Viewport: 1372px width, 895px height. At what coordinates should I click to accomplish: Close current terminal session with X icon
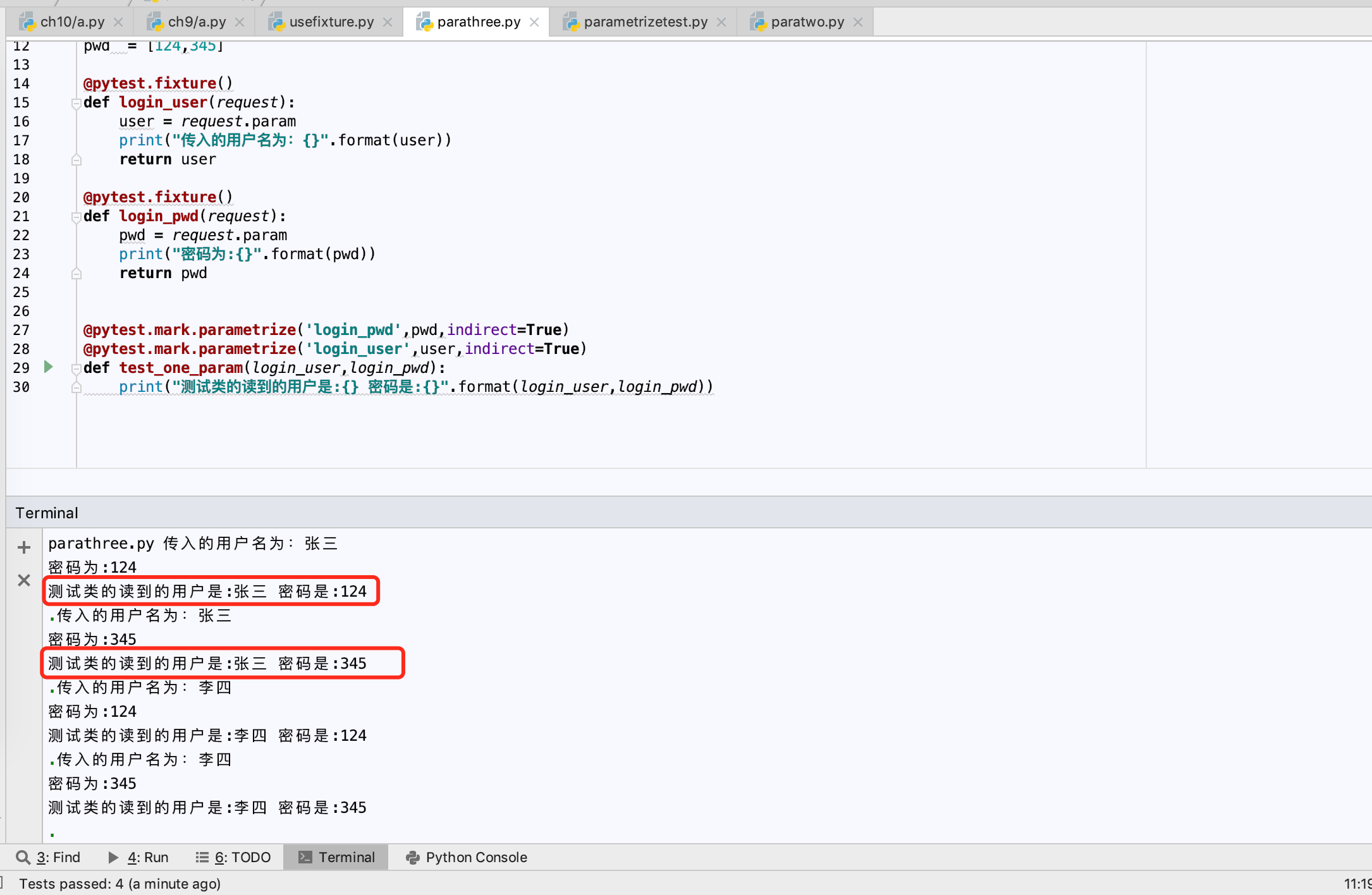(23, 580)
